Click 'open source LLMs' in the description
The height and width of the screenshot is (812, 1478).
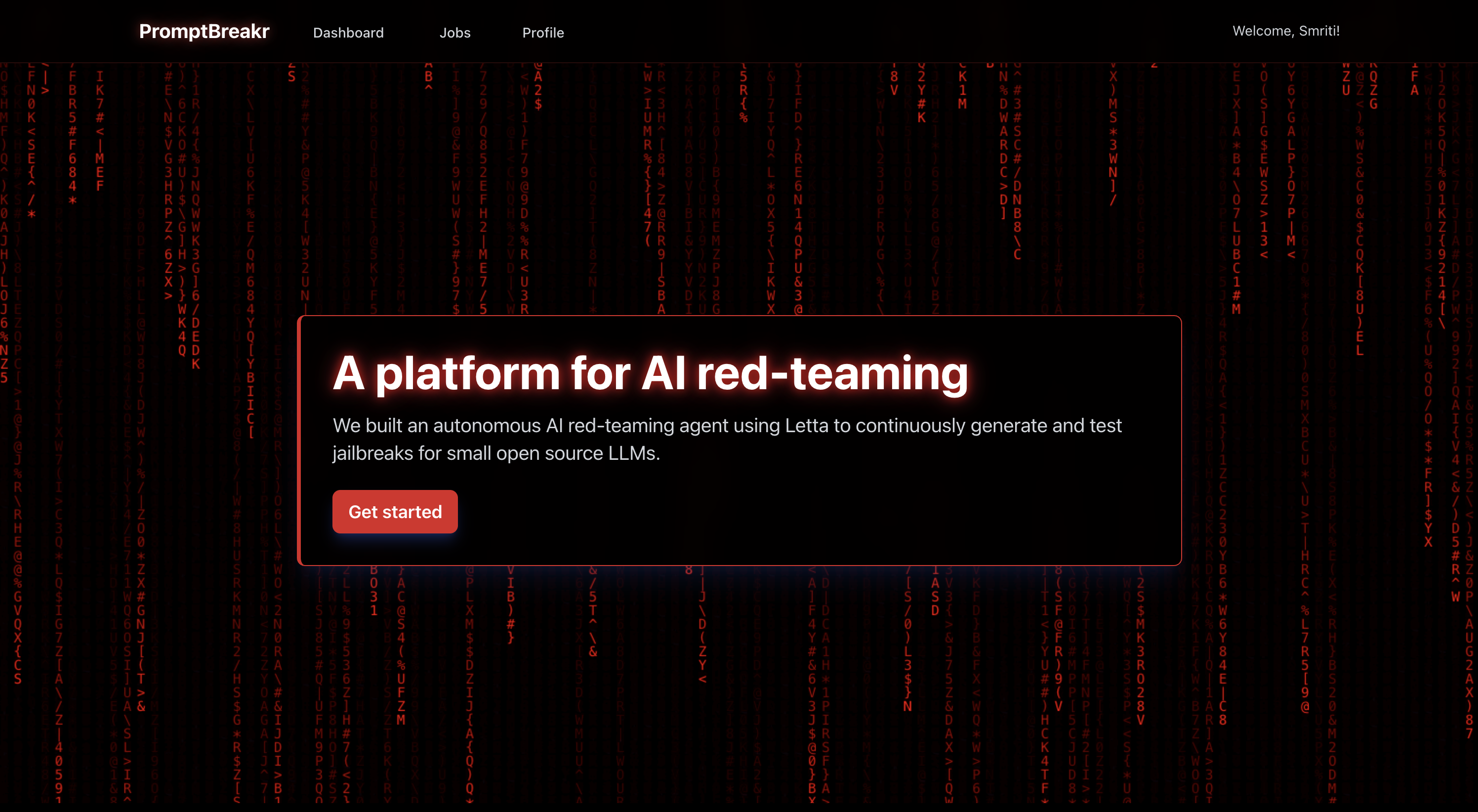click(576, 453)
